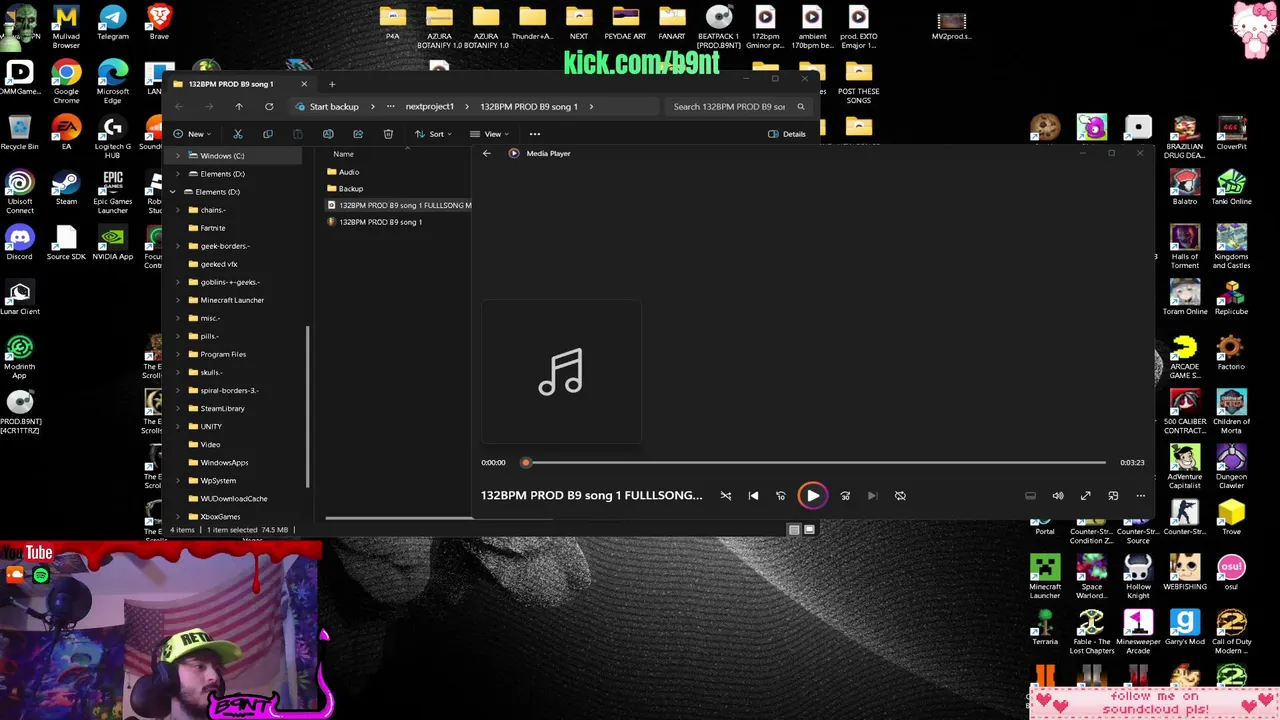Open Telegram desktop icon
The width and height of the screenshot is (1280, 720).
[x=113, y=23]
